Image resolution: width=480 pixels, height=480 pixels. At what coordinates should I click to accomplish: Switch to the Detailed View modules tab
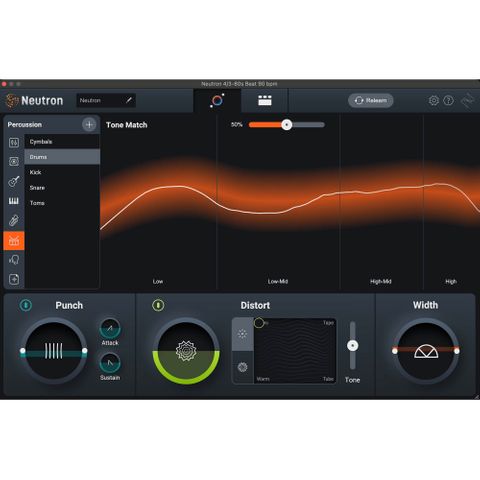265,100
